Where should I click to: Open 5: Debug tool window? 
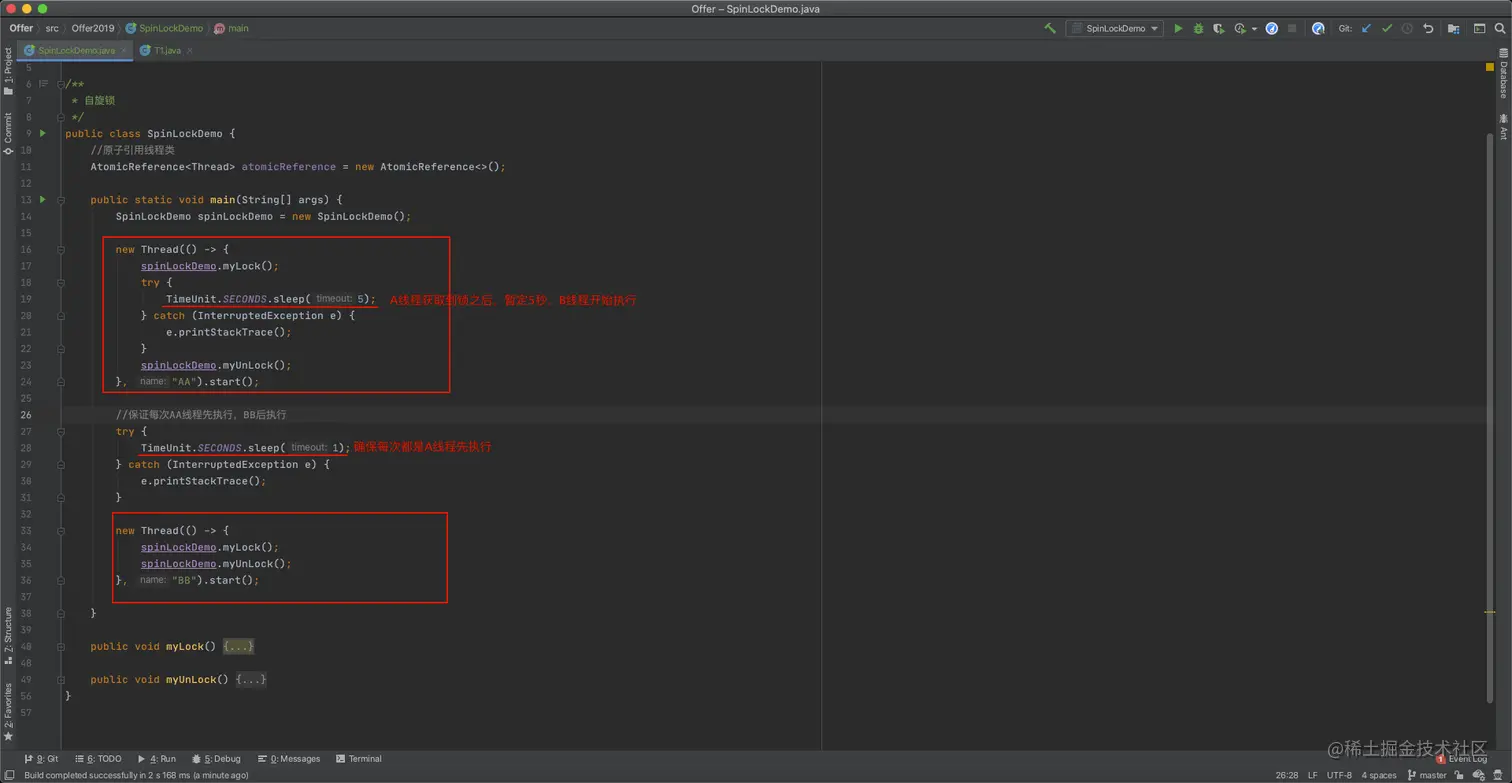[x=216, y=759]
